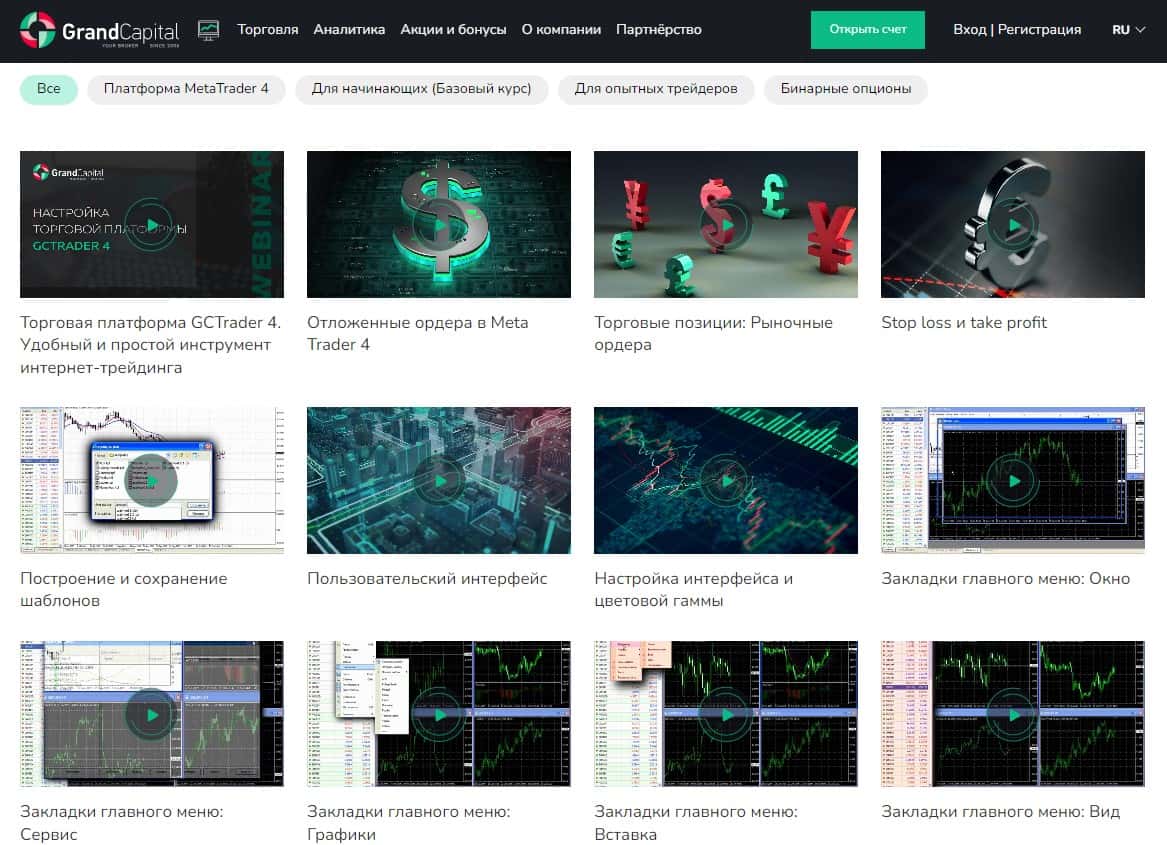Play the Торговые позиции: Рыночные ордера video

[726, 224]
